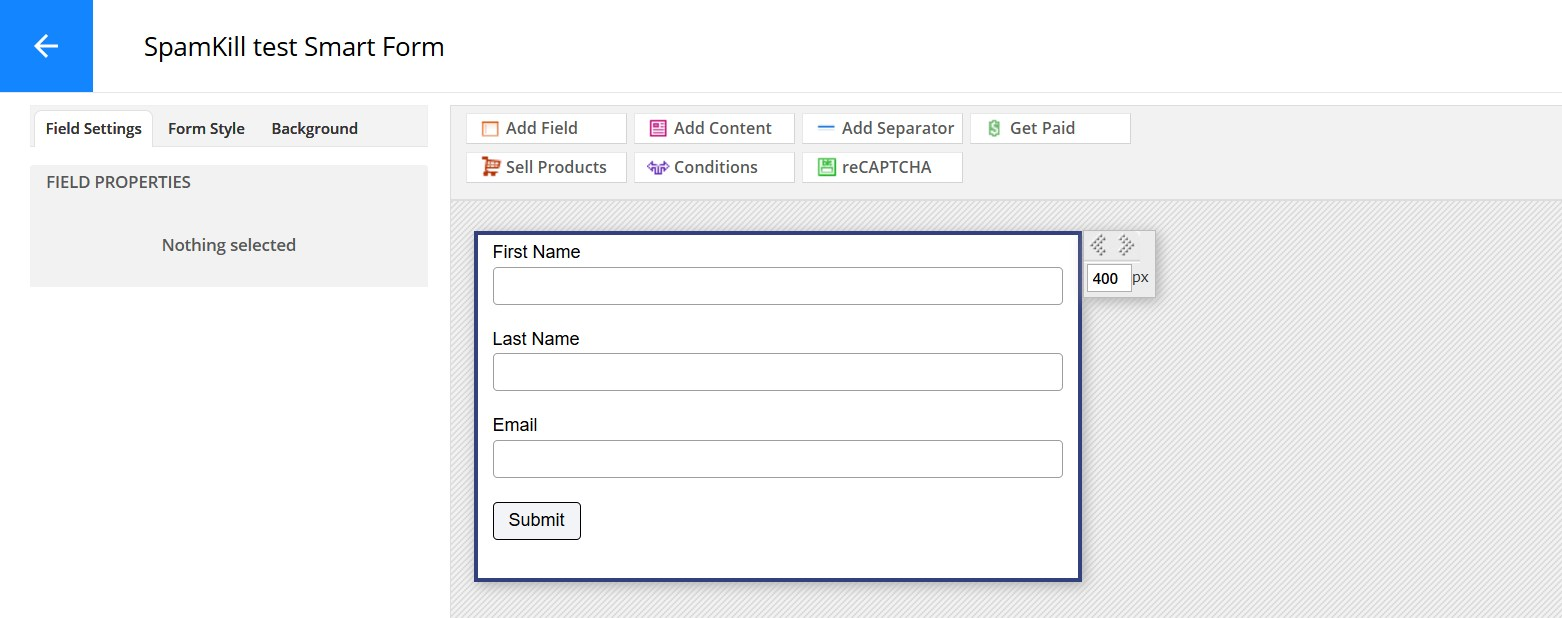Click the shopping cart Sell Products icon
The width and height of the screenshot is (1562, 618).
tap(490, 167)
